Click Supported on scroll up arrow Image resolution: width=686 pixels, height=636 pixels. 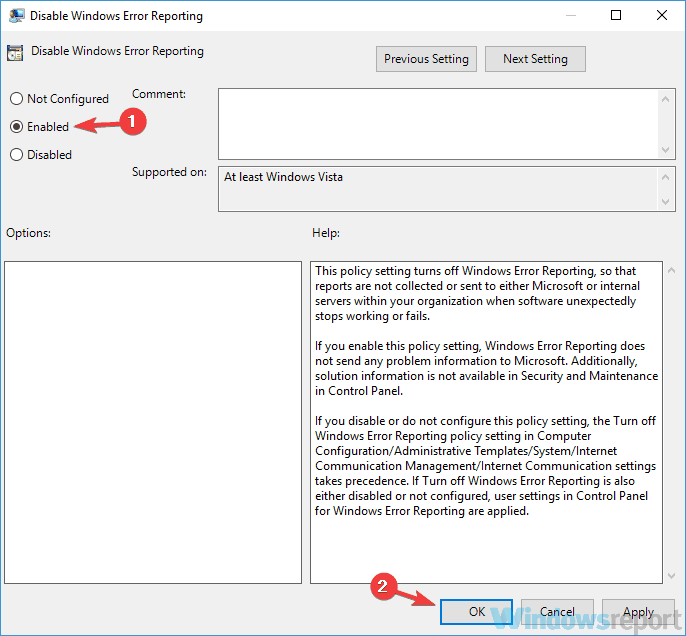[x=665, y=177]
